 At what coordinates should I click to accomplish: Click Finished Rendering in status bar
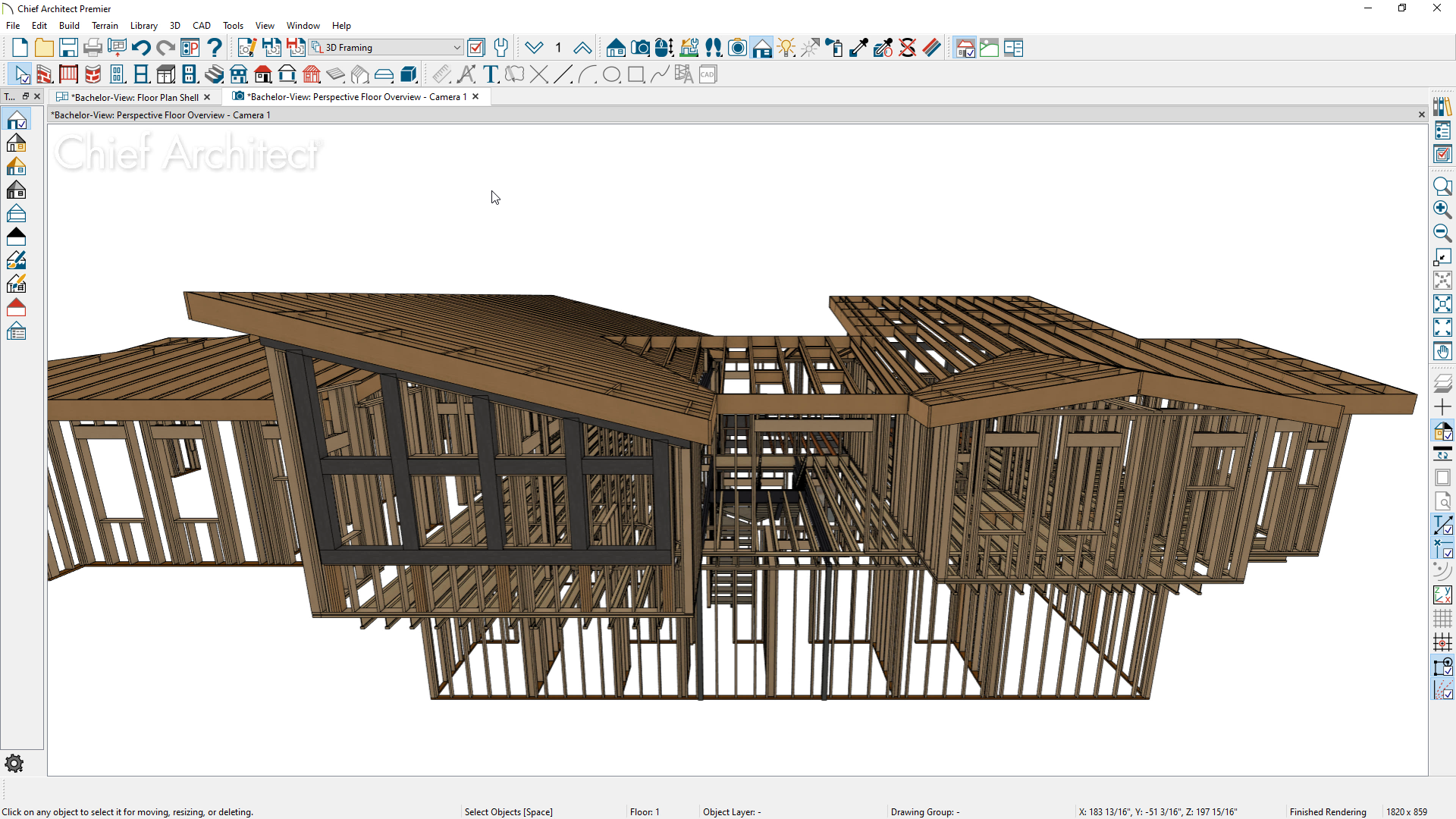point(1327,811)
